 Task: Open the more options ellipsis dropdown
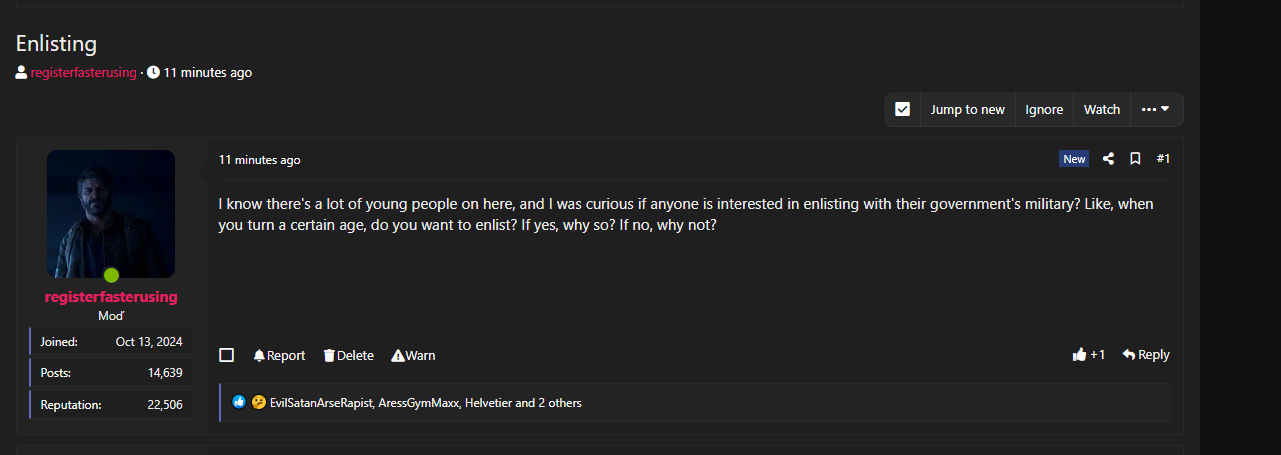[x=1156, y=110]
